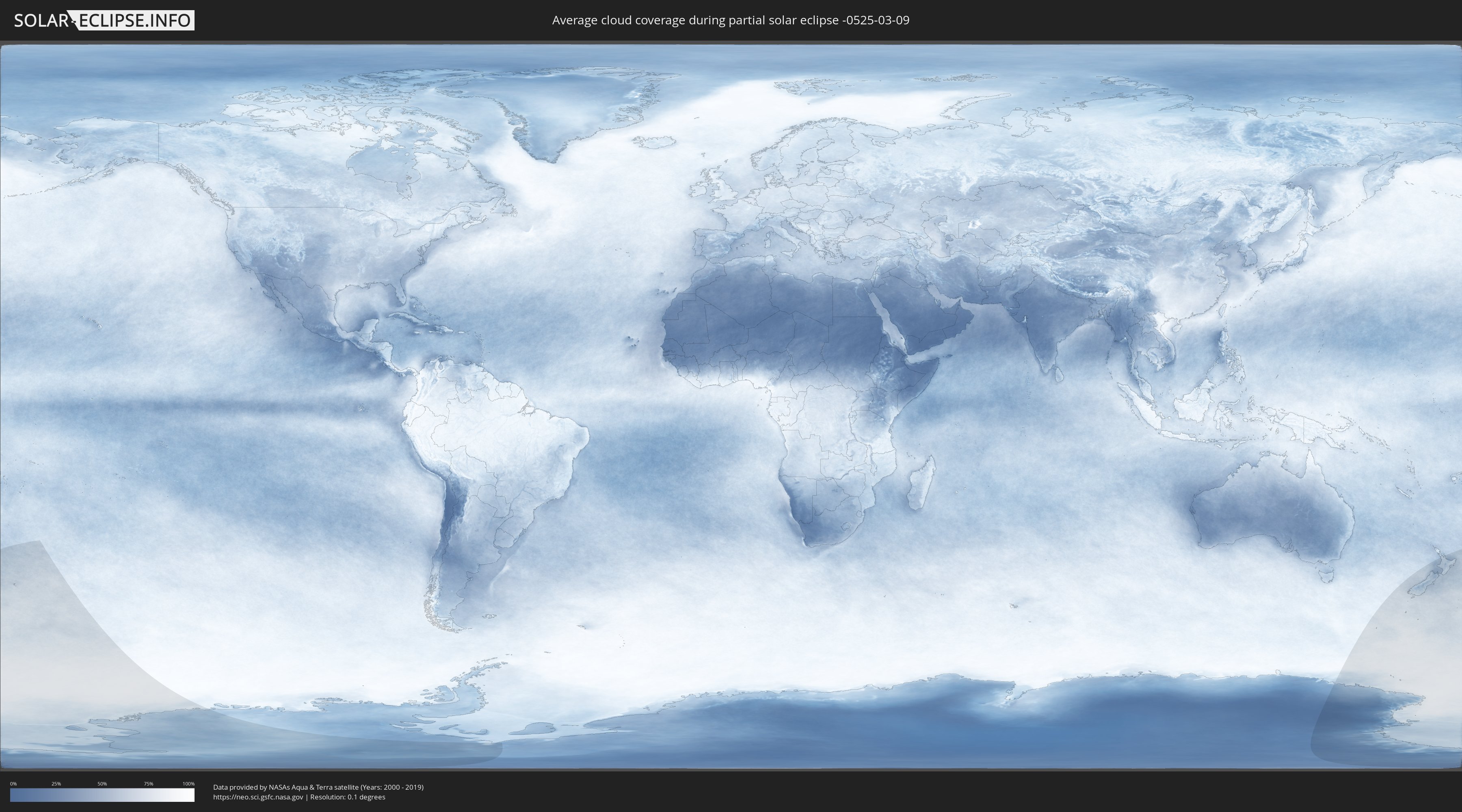This screenshot has width=1462, height=812.
Task: Select the map title about partial solar eclipse
Action: pos(731,20)
